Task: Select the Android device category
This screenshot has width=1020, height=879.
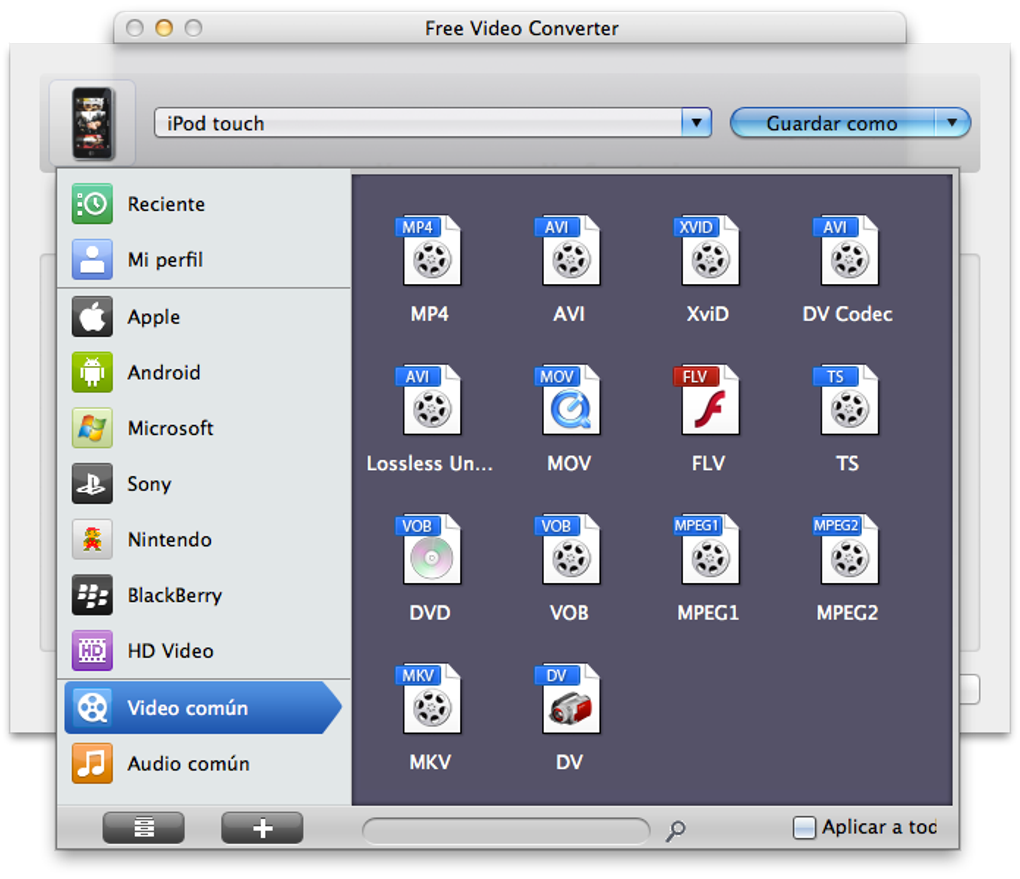Action: 204,373
